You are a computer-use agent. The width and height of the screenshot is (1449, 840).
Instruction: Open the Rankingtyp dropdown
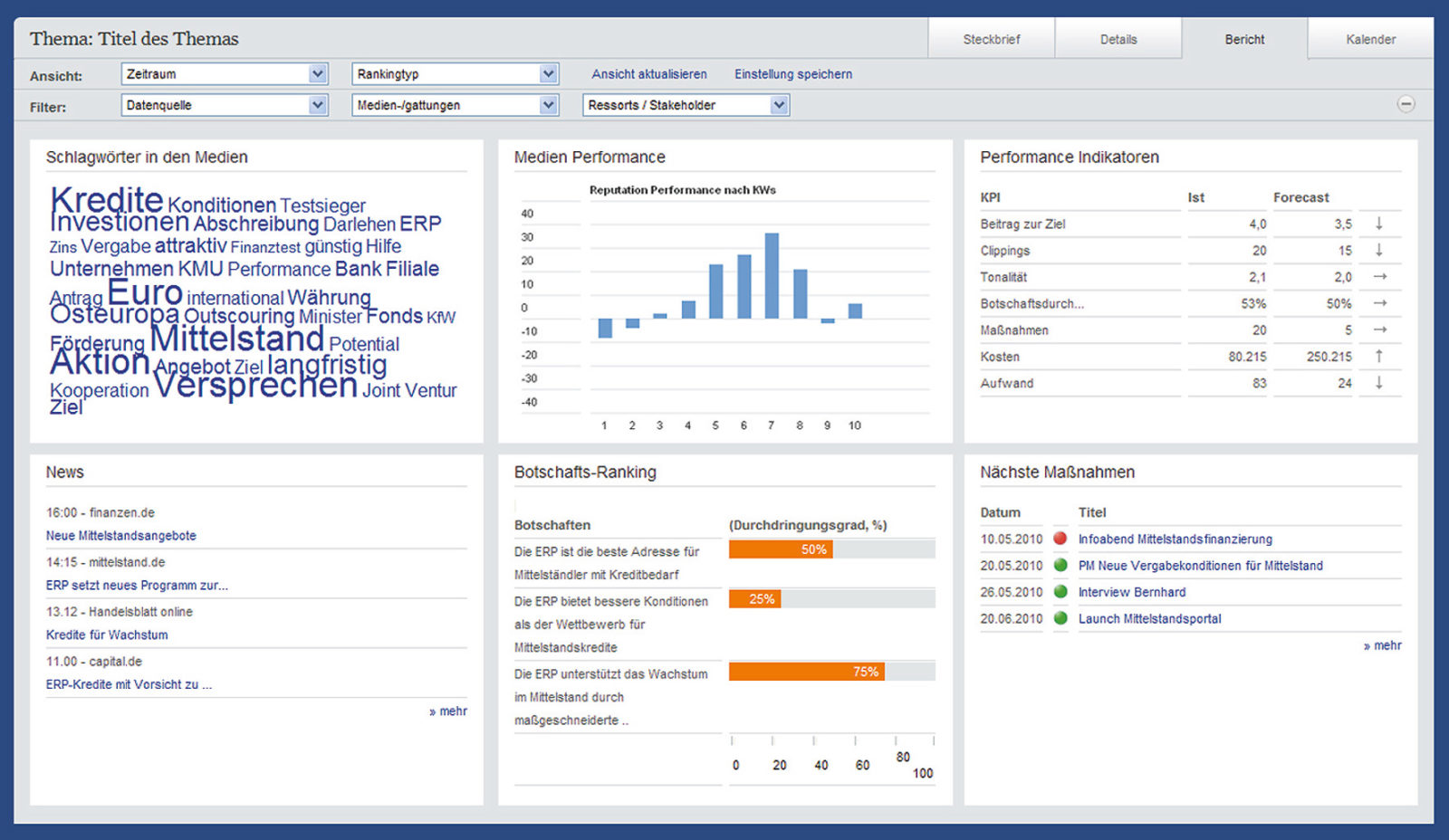pyautogui.click(x=455, y=74)
